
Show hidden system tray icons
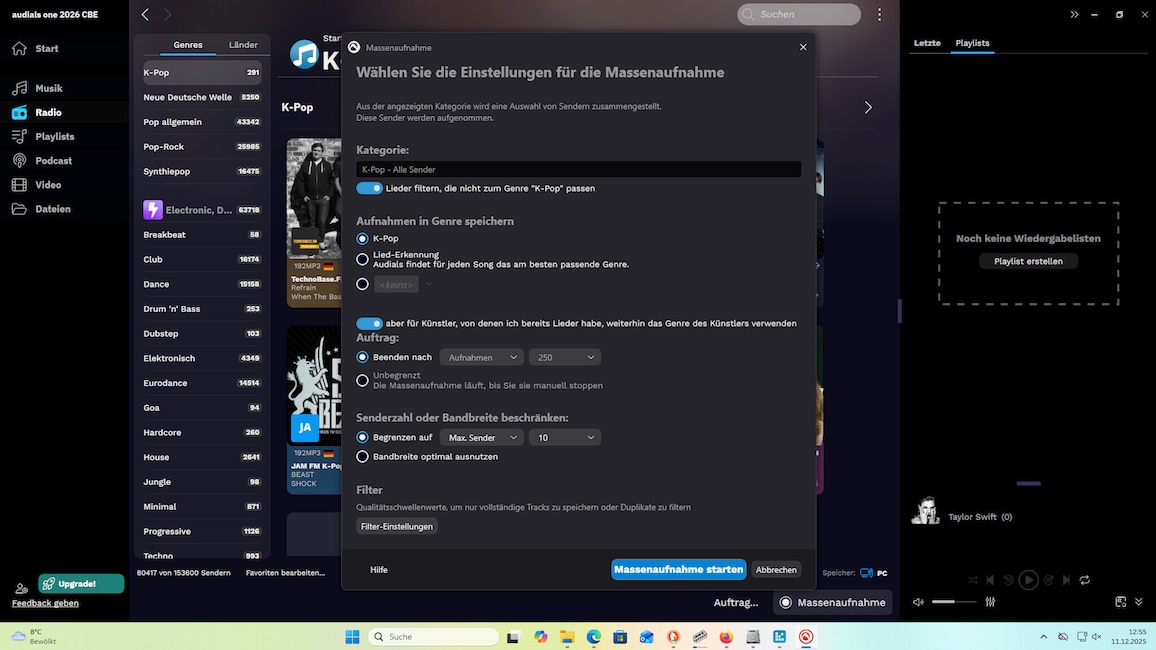(1043, 637)
